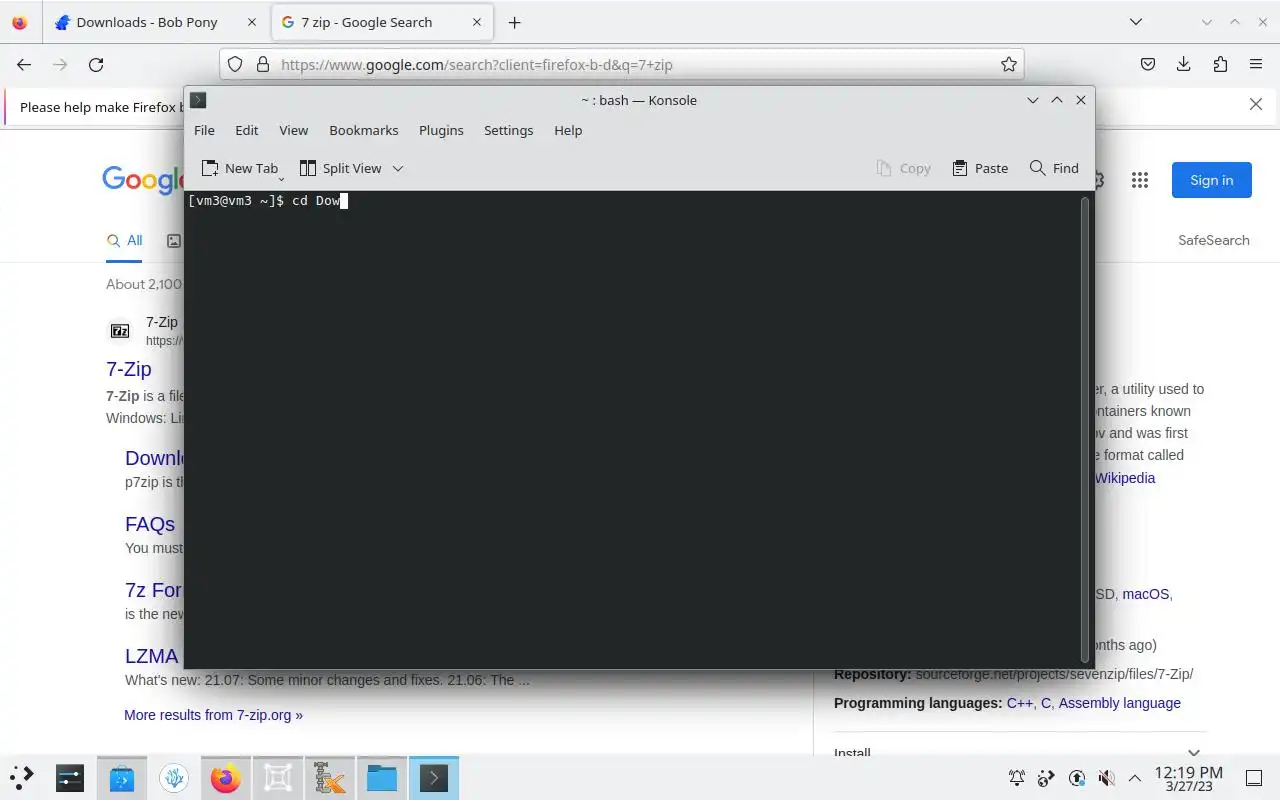The image size is (1280, 800).
Task: Open the Konsole Edit menu
Action: click(247, 130)
